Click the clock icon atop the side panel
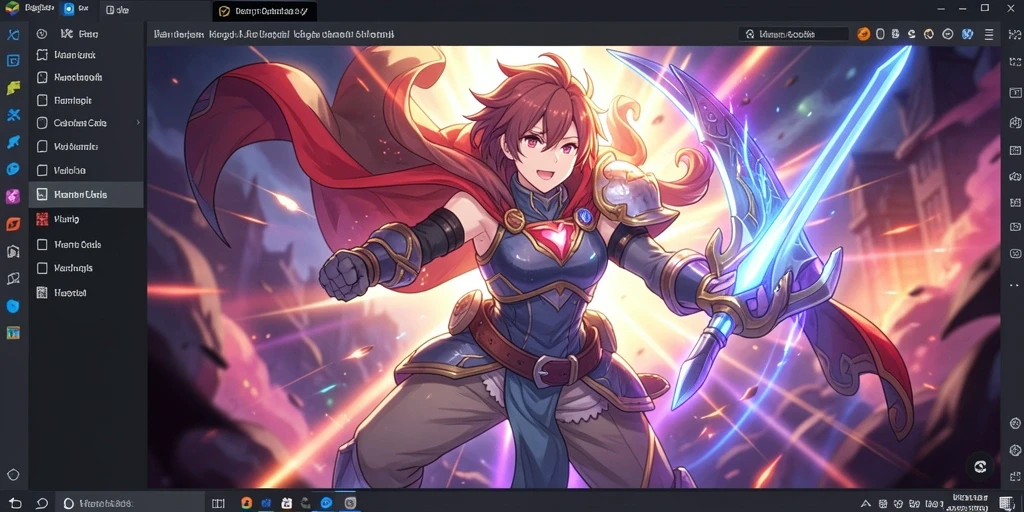 coord(42,34)
